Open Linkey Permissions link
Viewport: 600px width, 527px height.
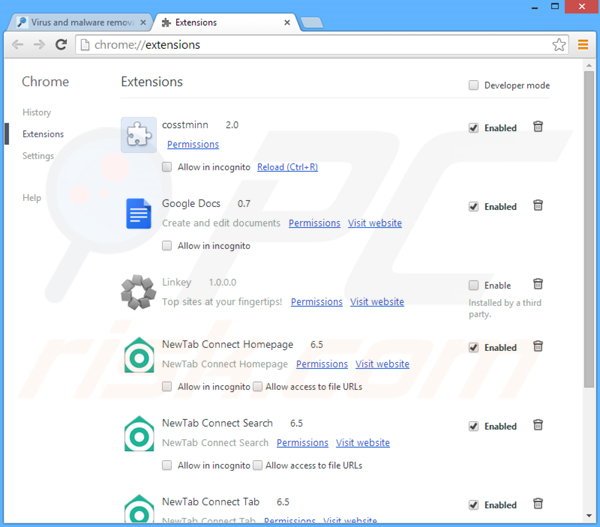tap(316, 302)
